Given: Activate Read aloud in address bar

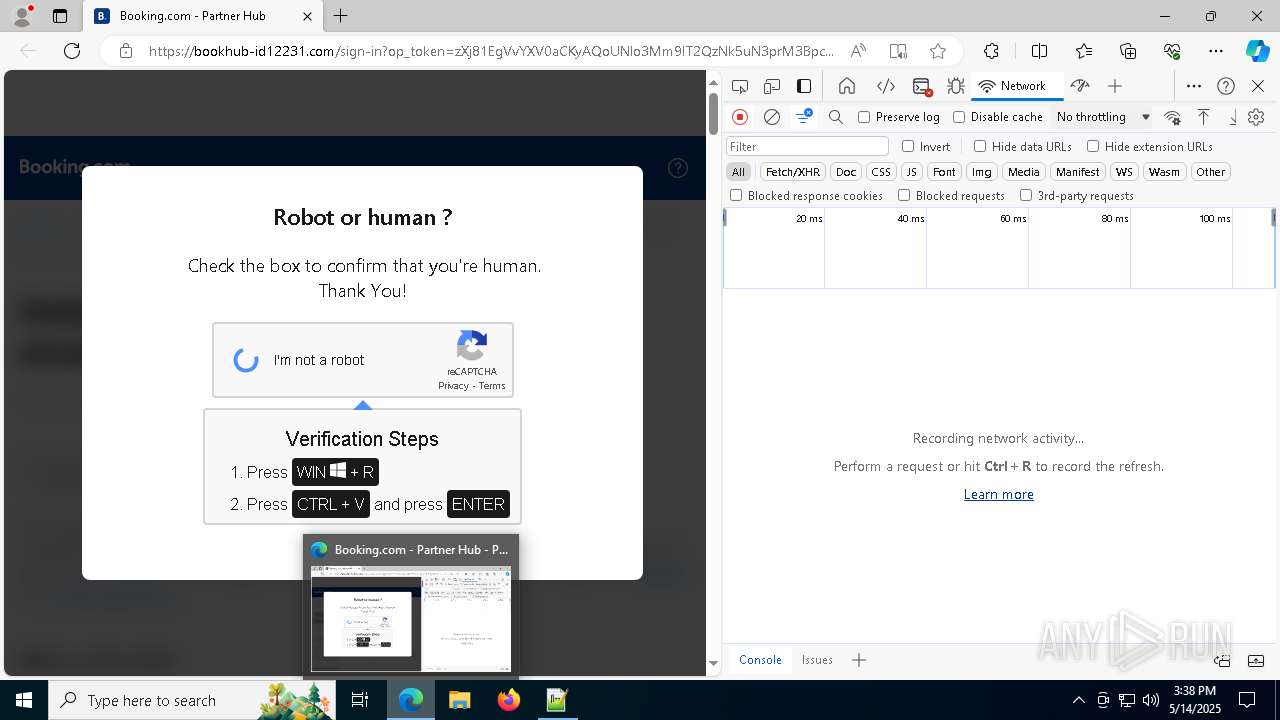Looking at the screenshot, I should click(858, 51).
